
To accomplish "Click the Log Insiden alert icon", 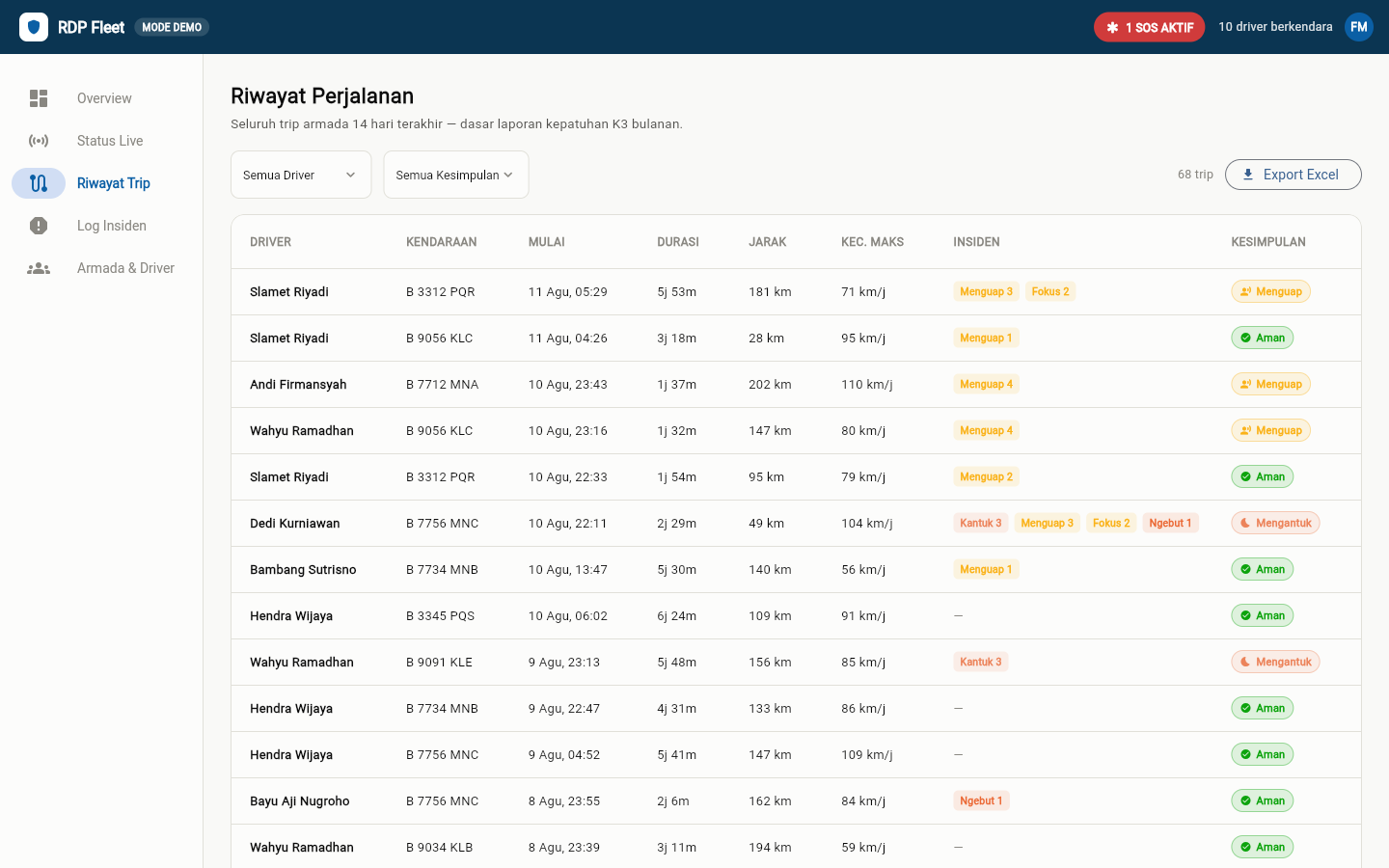I will coord(39,226).
